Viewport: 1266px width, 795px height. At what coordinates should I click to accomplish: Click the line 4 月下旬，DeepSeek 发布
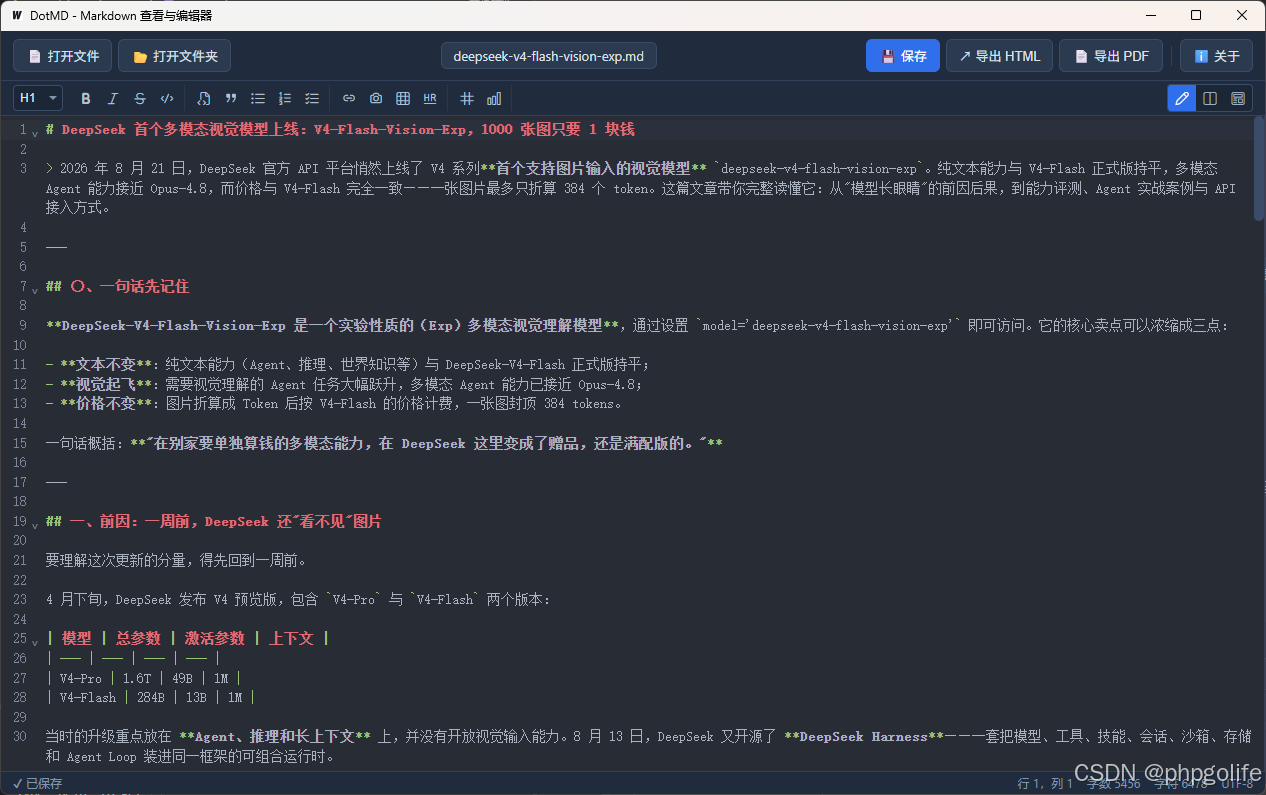click(298, 599)
